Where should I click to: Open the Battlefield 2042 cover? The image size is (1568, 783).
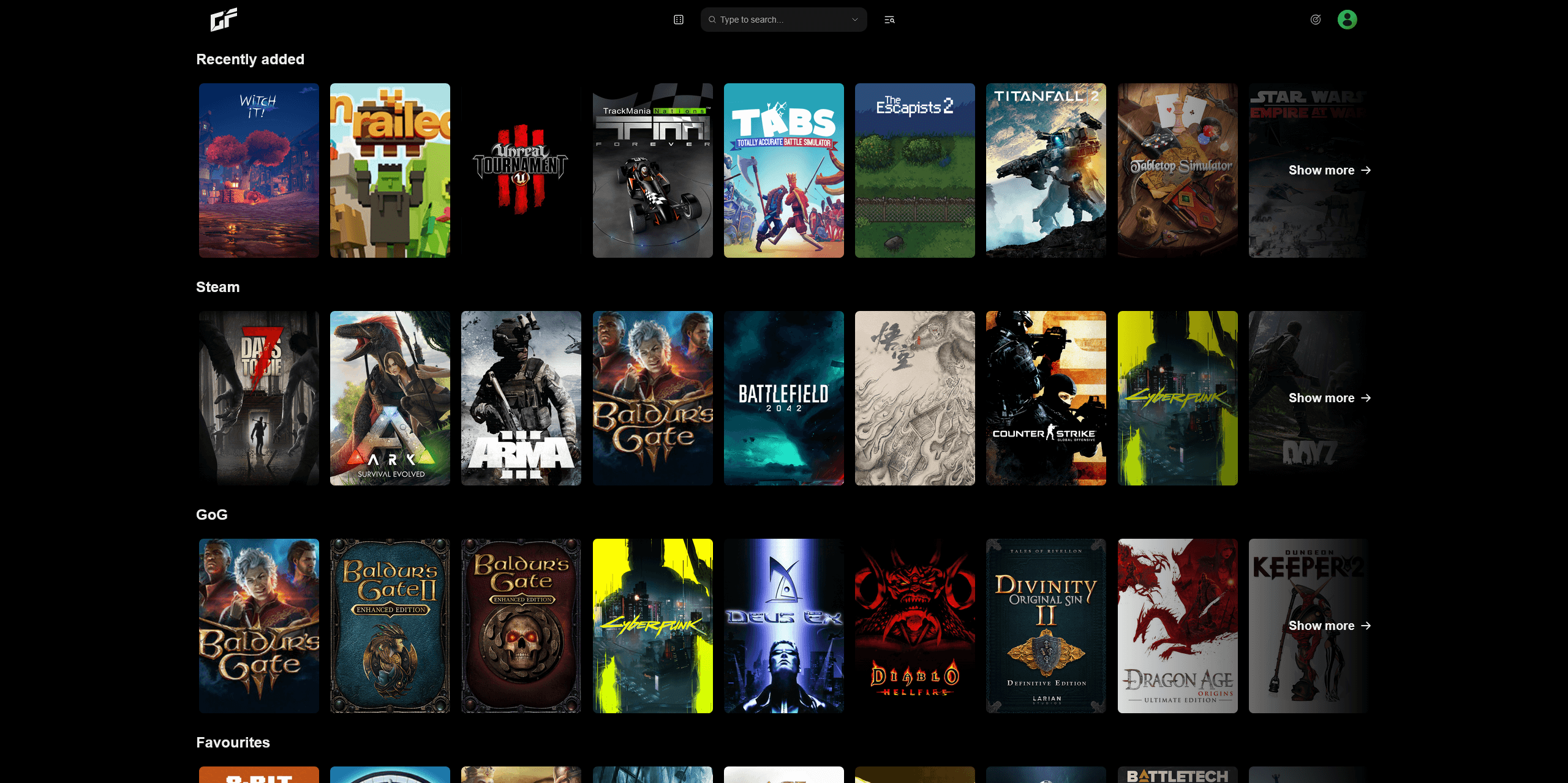(784, 398)
